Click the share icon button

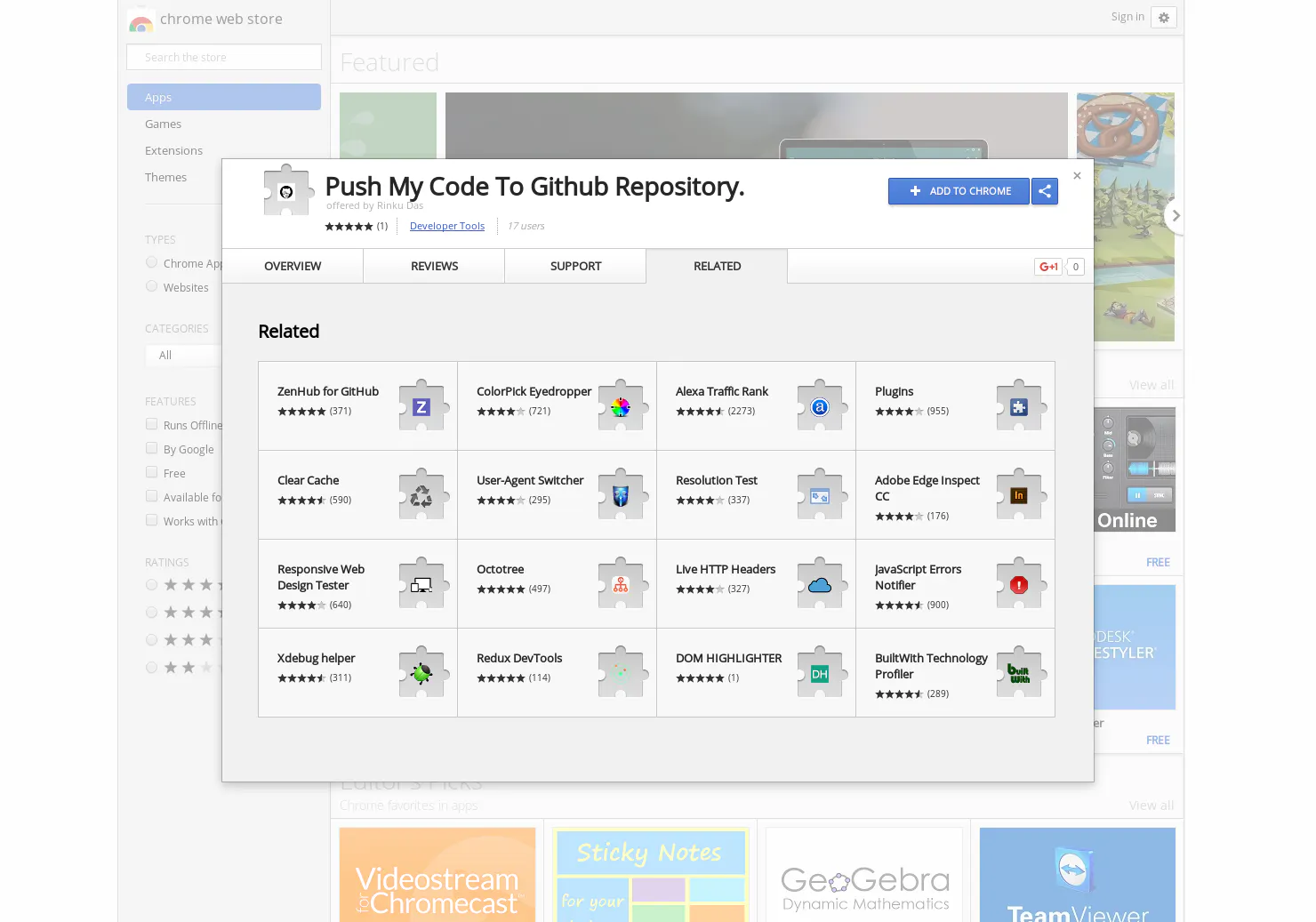tap(1045, 191)
